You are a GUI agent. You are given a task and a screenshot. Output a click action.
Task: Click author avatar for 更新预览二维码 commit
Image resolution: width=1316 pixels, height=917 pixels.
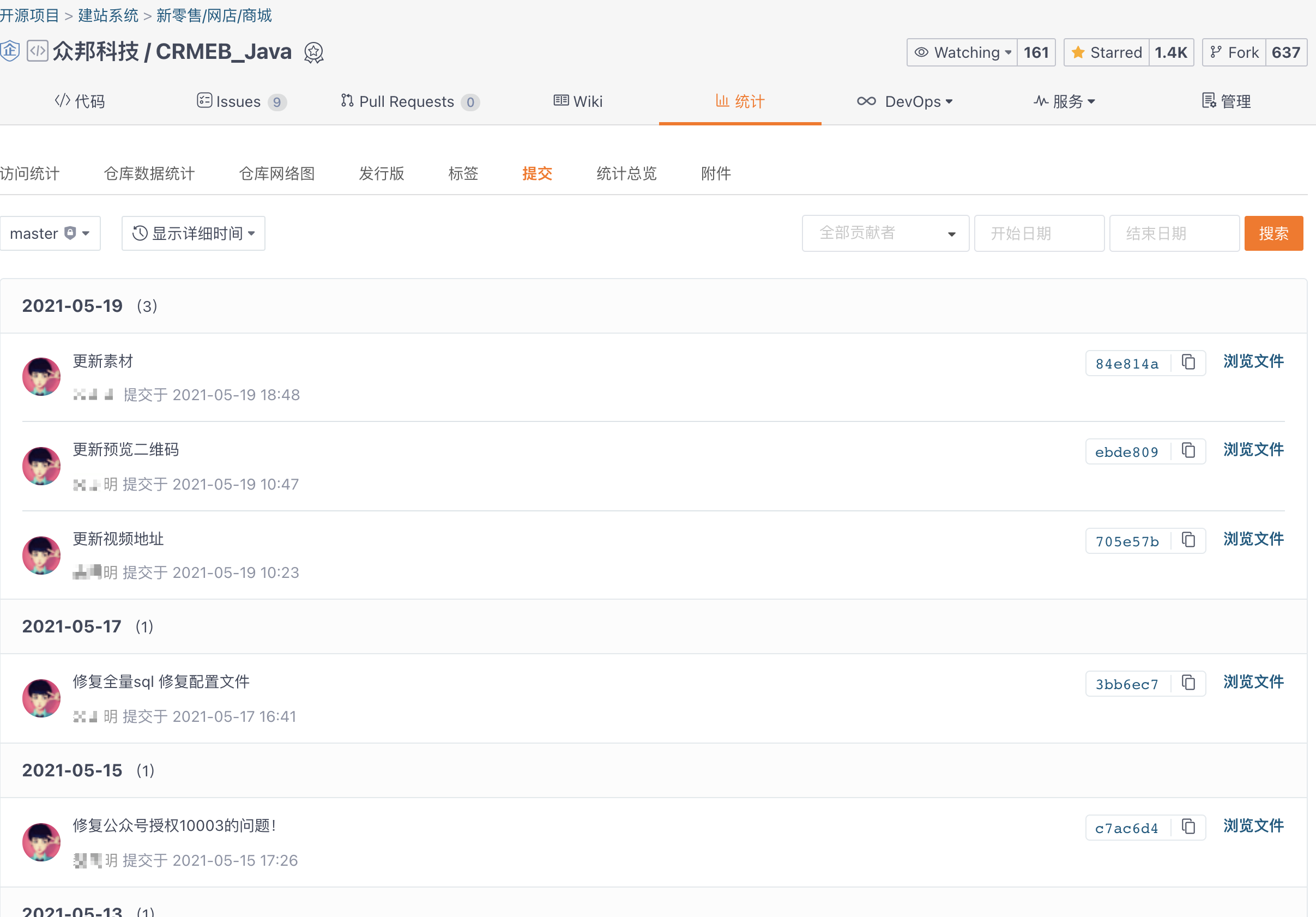41,467
